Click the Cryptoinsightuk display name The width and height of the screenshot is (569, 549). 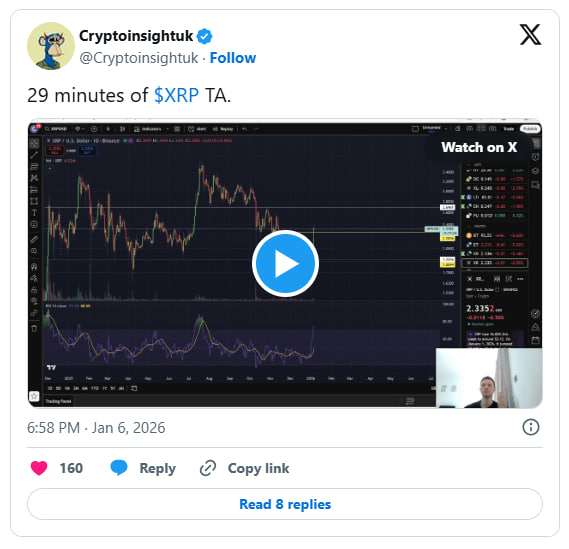(136, 36)
